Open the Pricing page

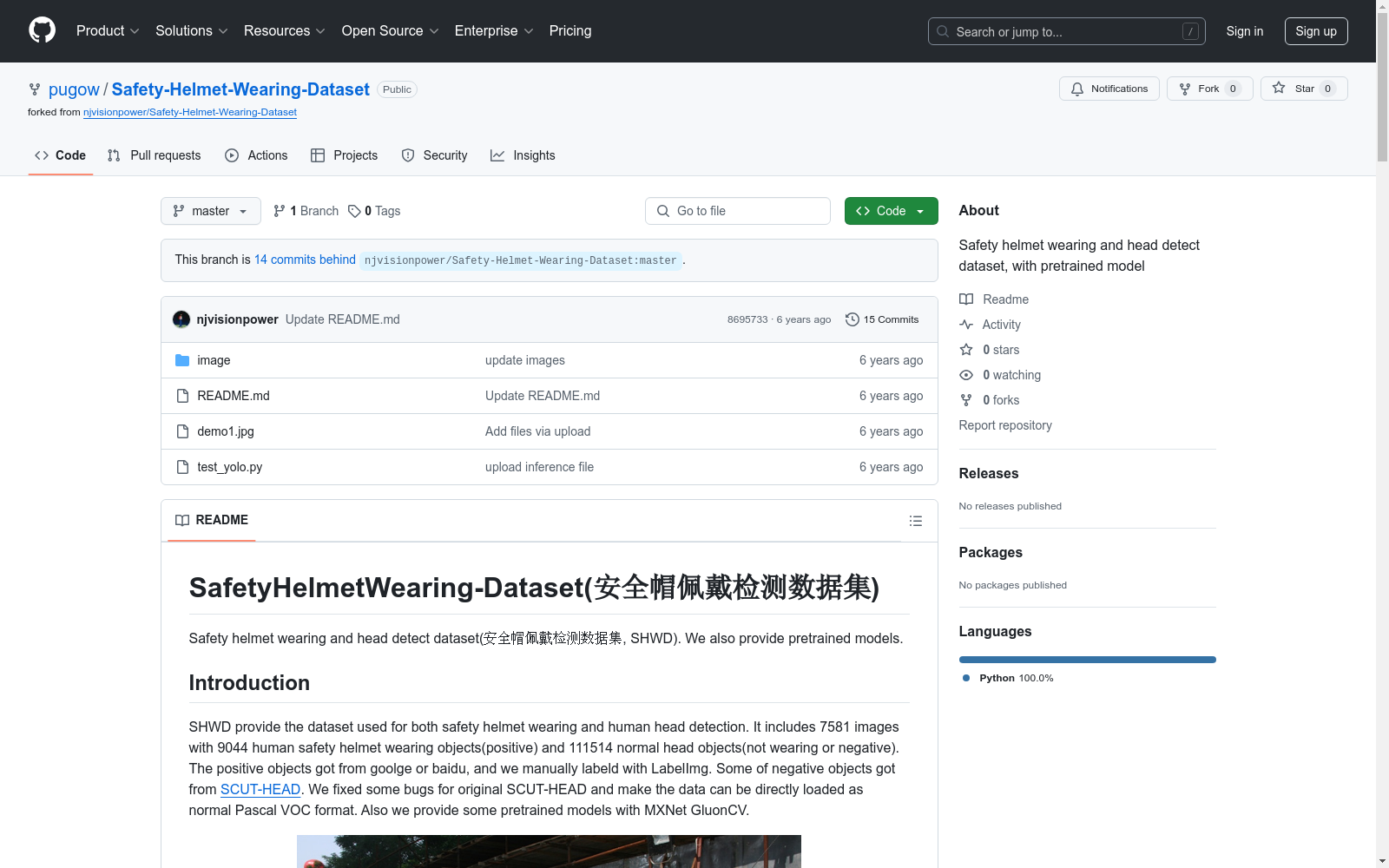tap(570, 30)
